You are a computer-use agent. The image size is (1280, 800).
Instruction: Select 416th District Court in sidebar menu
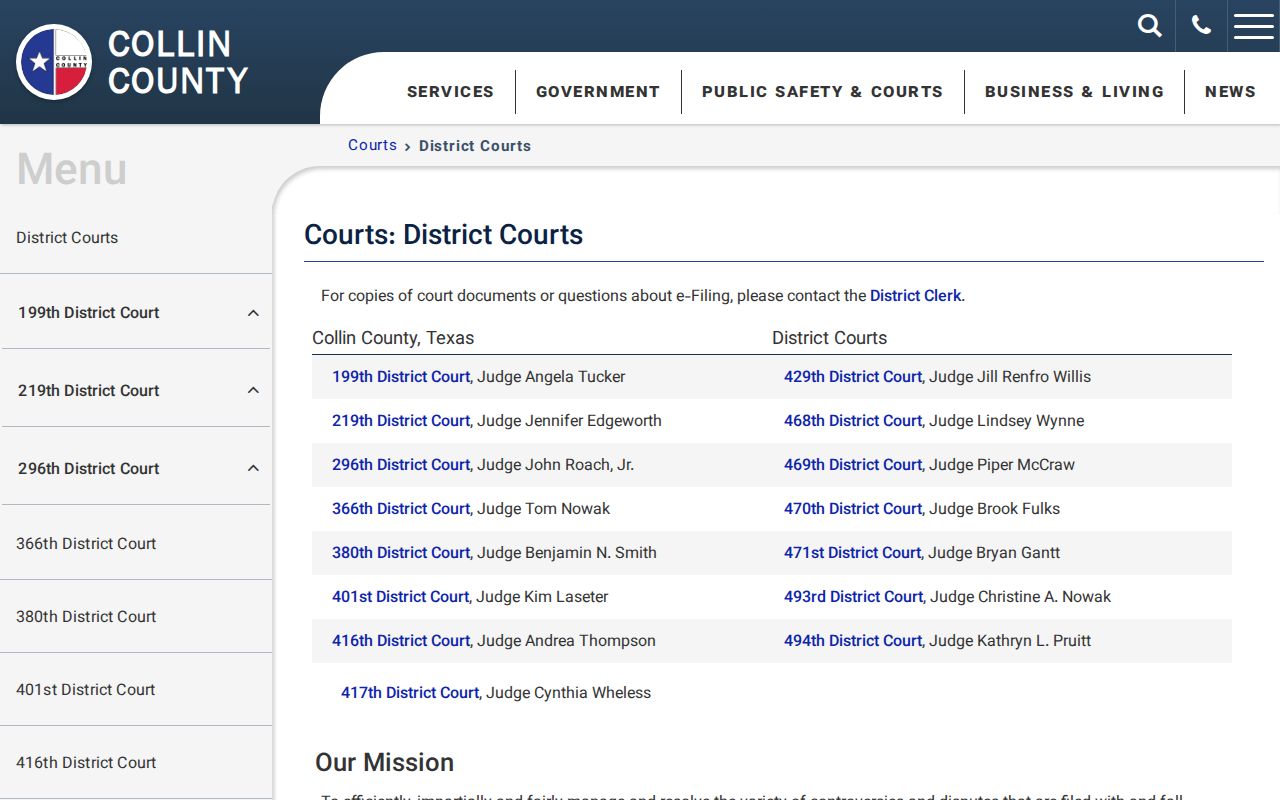(x=86, y=763)
